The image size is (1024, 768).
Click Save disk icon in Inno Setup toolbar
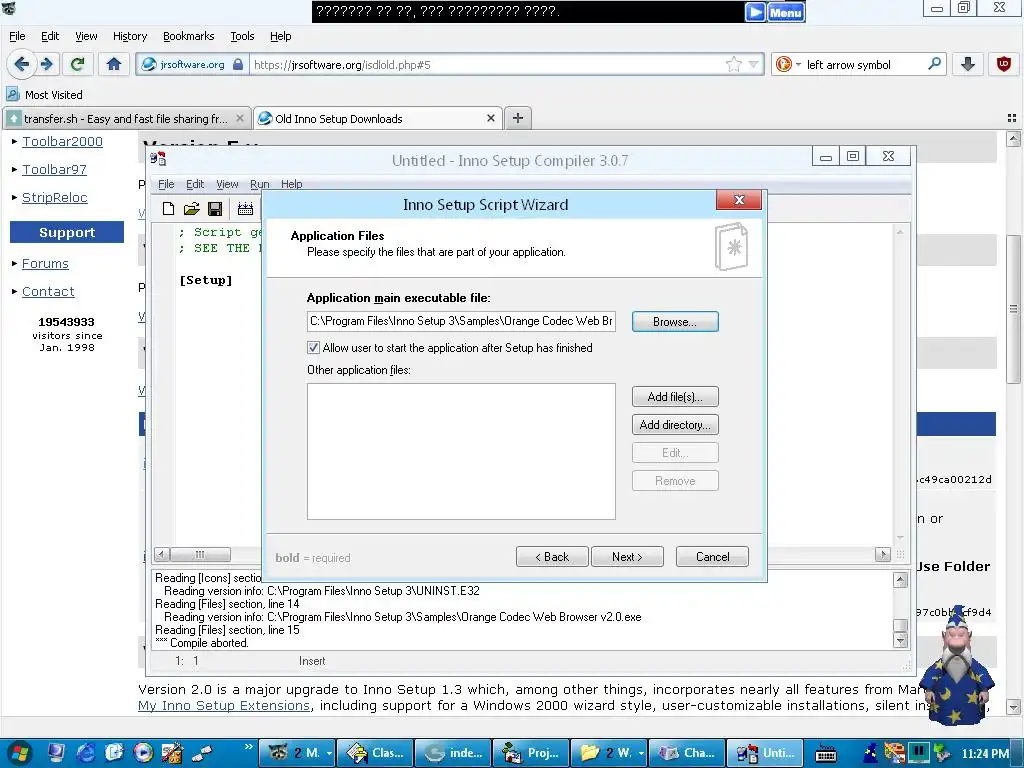215,208
